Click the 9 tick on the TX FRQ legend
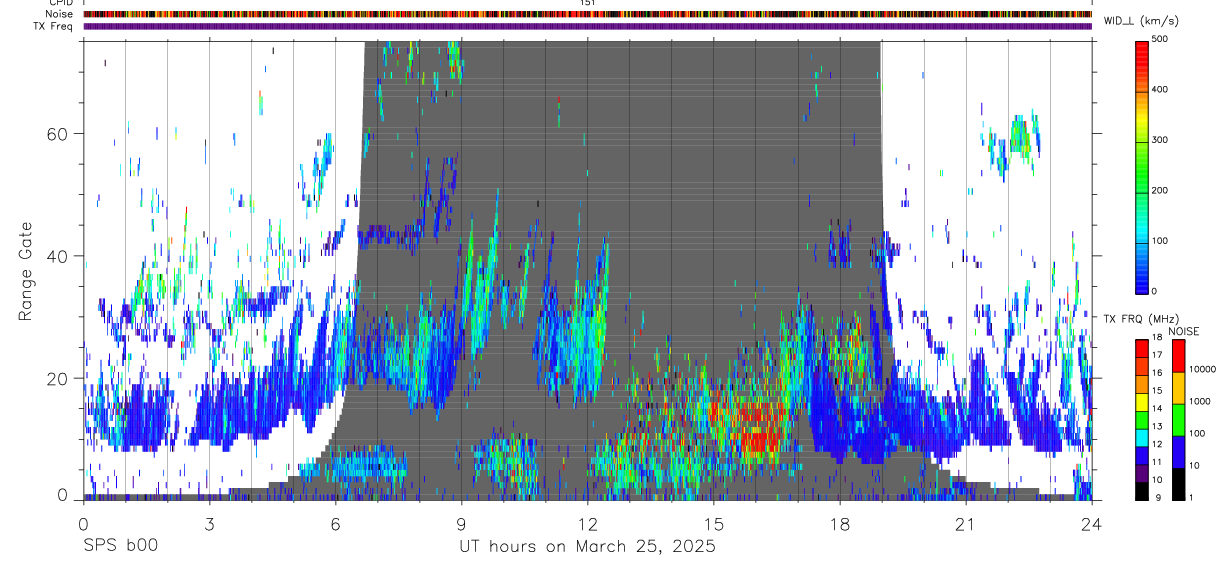Image resolution: width=1228 pixels, height=567 pixels. pyautogui.click(x=1159, y=498)
